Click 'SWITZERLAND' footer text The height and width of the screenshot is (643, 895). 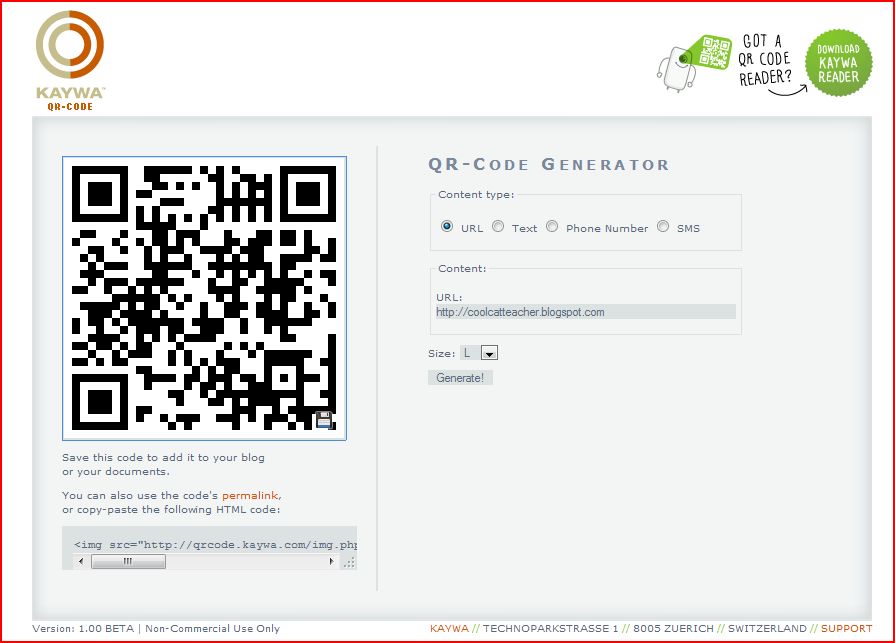767,628
